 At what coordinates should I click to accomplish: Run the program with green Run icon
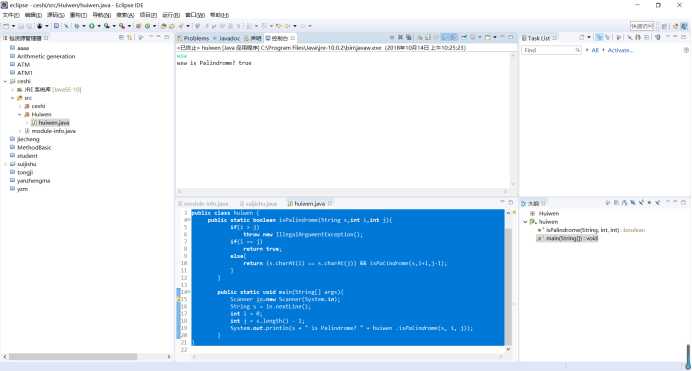coord(92,26)
